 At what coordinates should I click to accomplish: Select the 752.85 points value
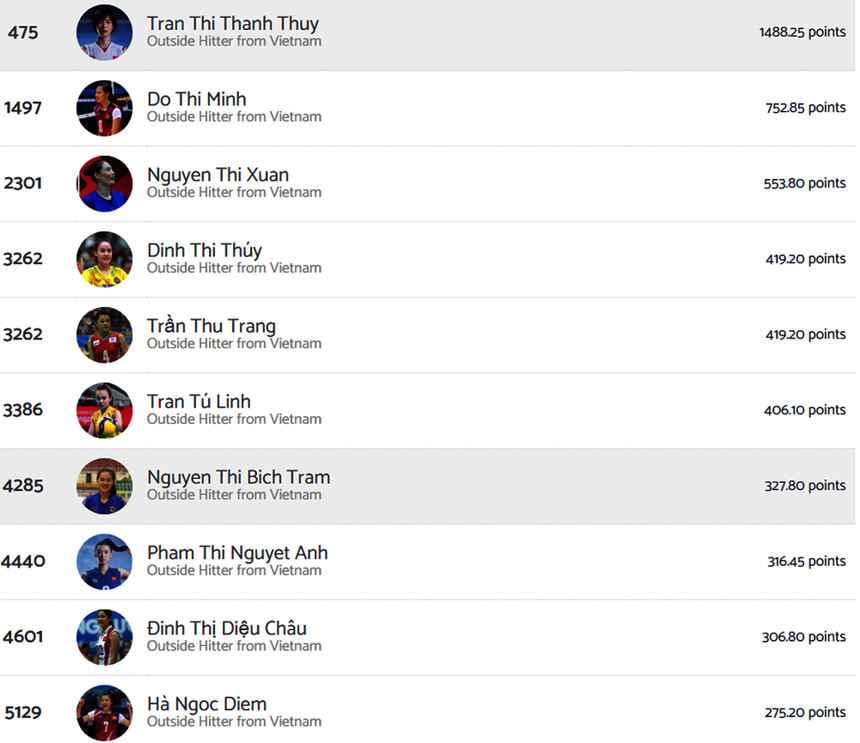click(805, 108)
